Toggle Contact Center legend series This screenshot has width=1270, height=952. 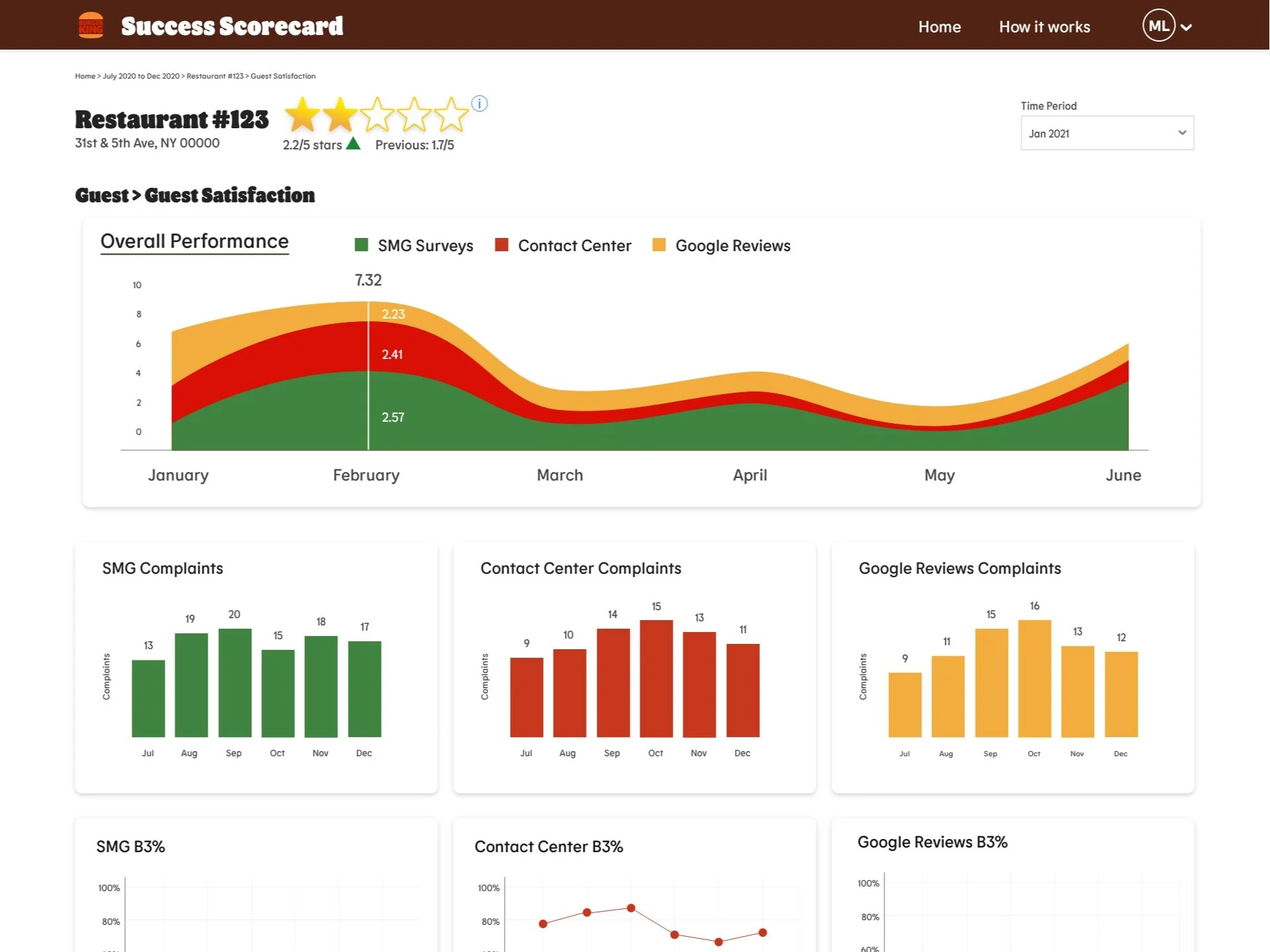[573, 246]
